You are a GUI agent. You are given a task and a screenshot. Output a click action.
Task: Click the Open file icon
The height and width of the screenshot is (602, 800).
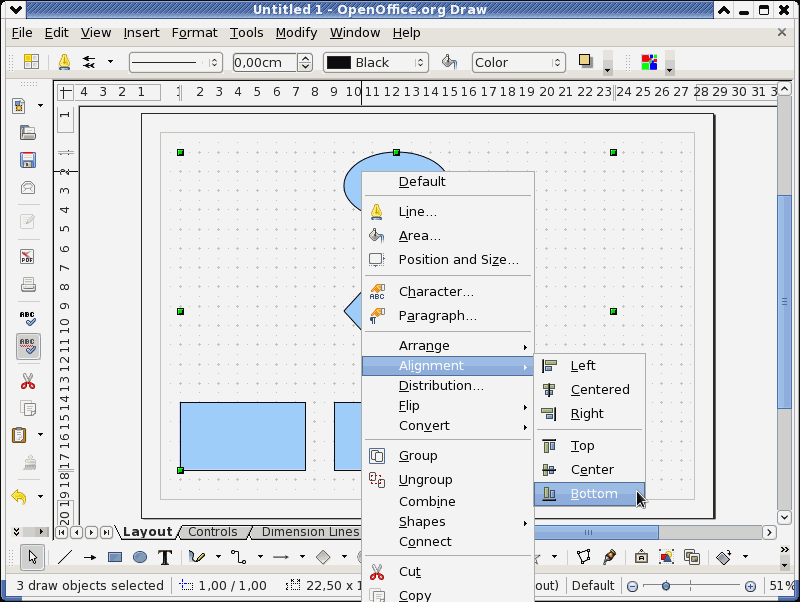click(28, 133)
